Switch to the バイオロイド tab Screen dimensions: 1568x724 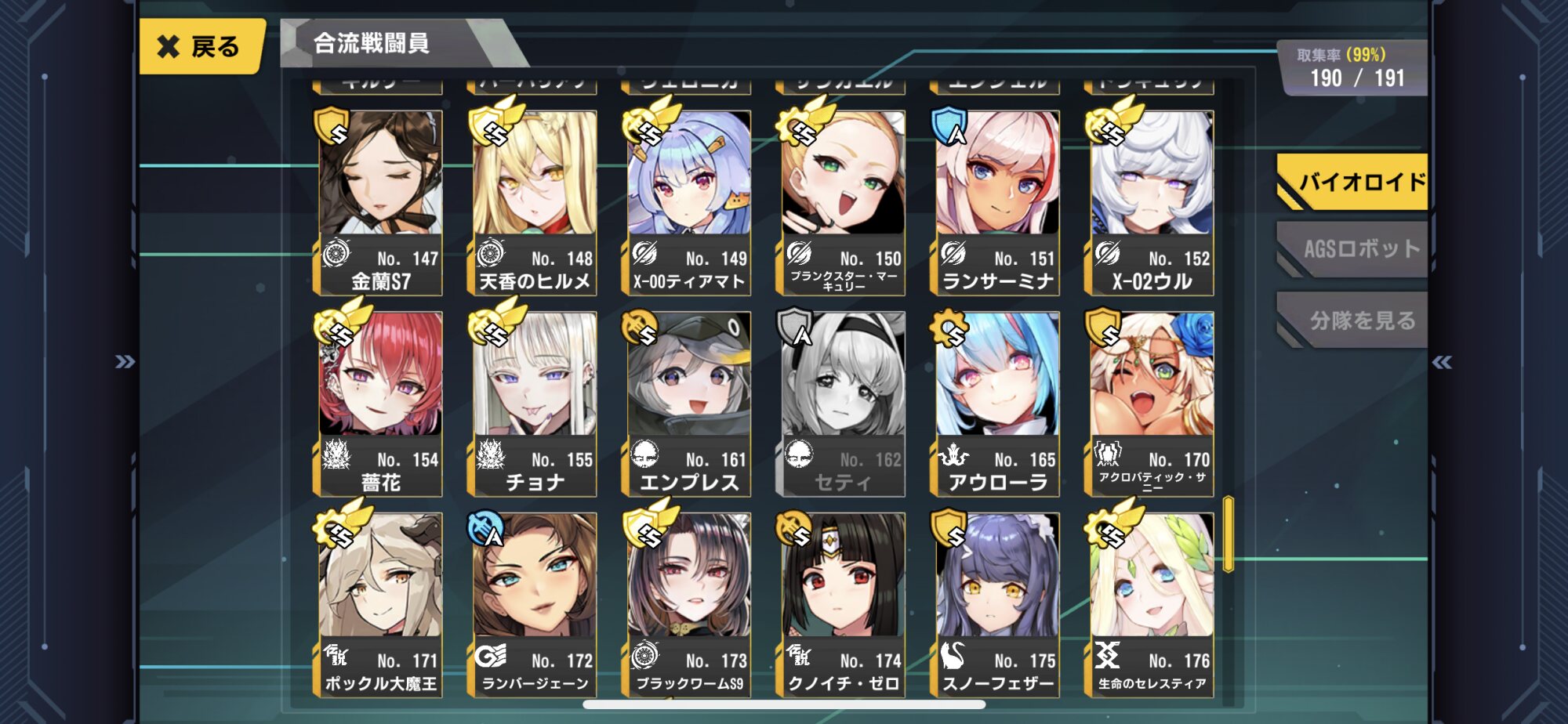[x=1352, y=182]
